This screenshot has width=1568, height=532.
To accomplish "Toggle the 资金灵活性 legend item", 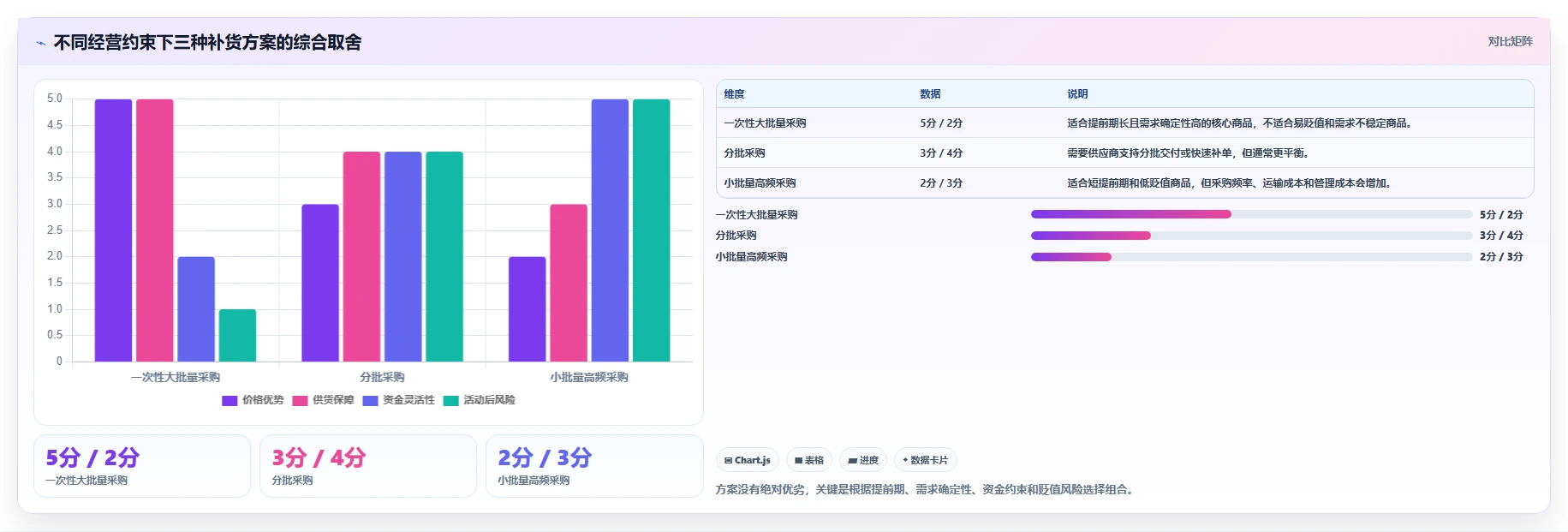I will (x=398, y=400).
